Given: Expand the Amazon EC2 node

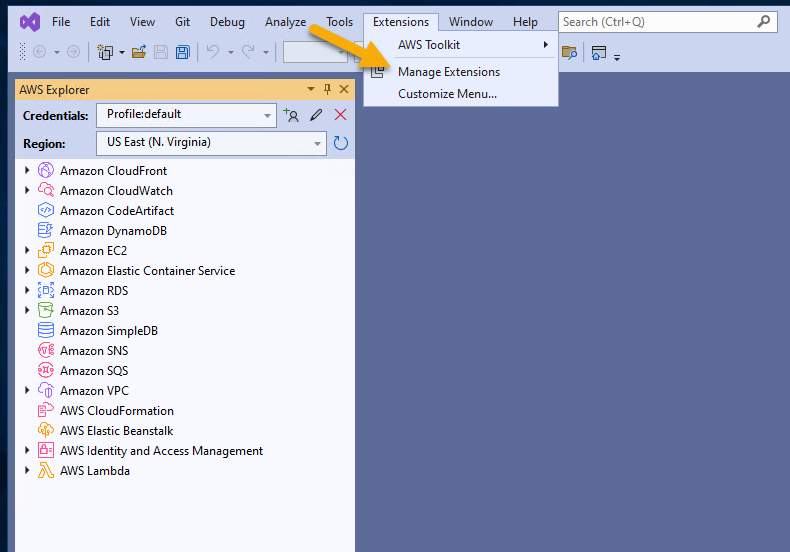Looking at the screenshot, I should [x=27, y=250].
